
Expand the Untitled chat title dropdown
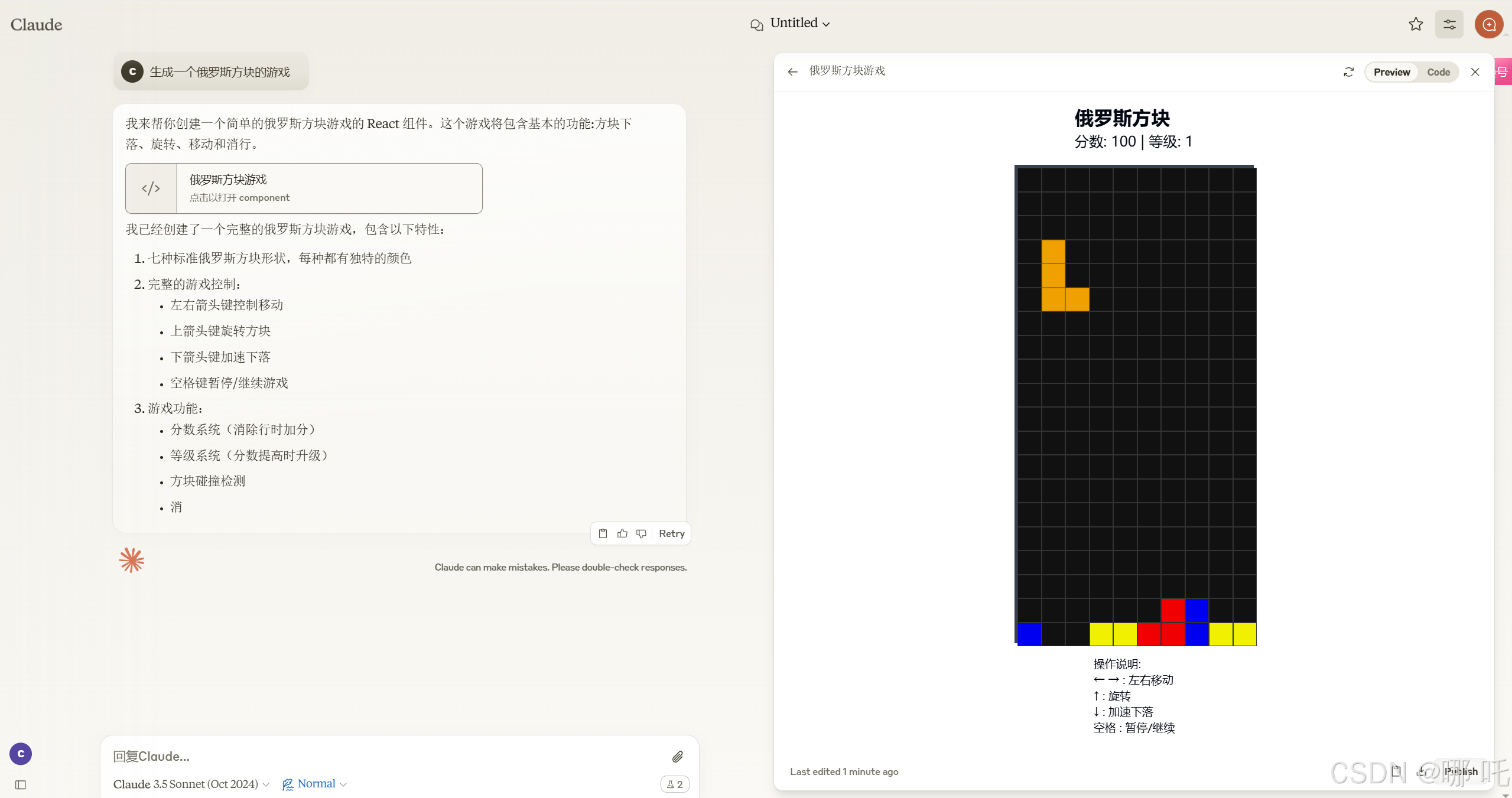(x=800, y=23)
